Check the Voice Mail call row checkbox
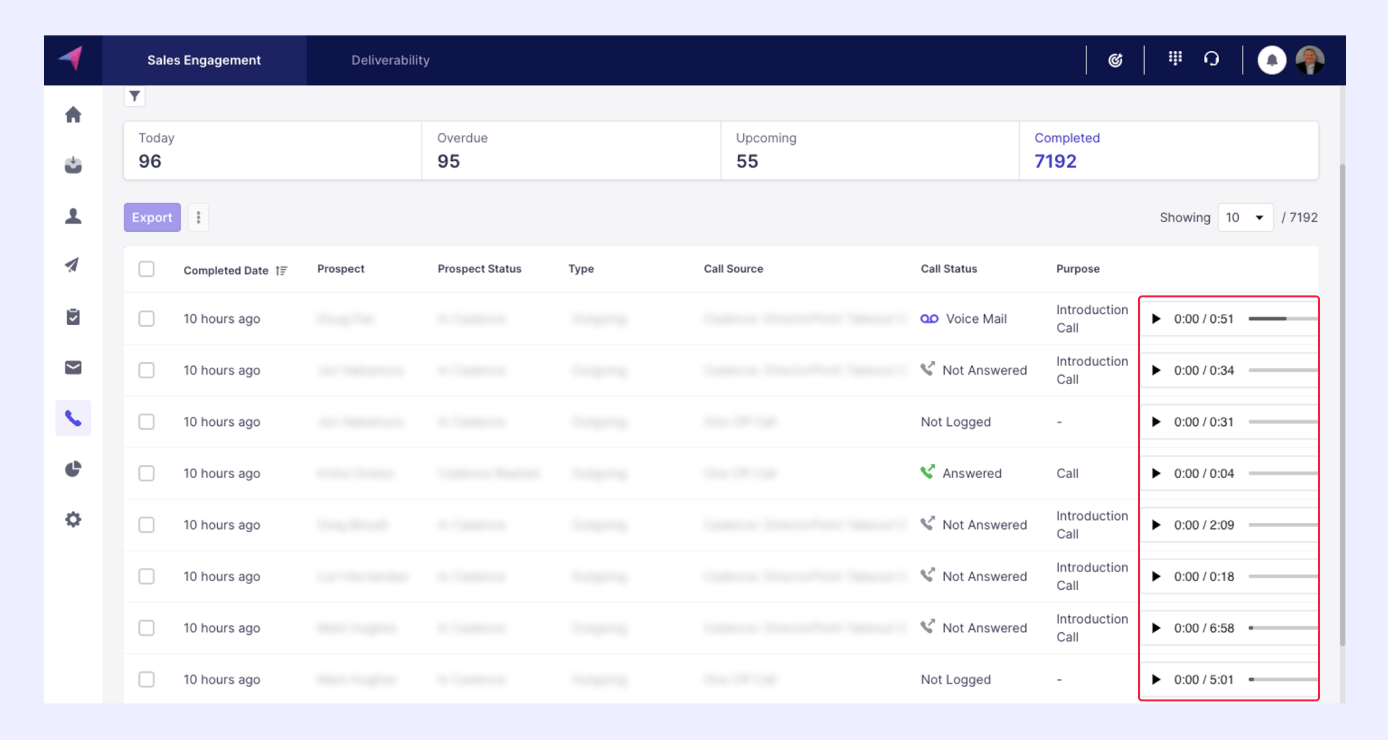 147,319
